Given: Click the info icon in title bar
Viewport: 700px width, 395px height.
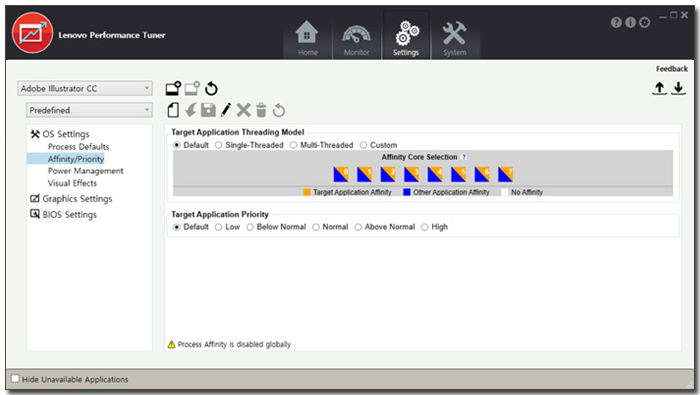Looking at the screenshot, I should (x=630, y=22).
